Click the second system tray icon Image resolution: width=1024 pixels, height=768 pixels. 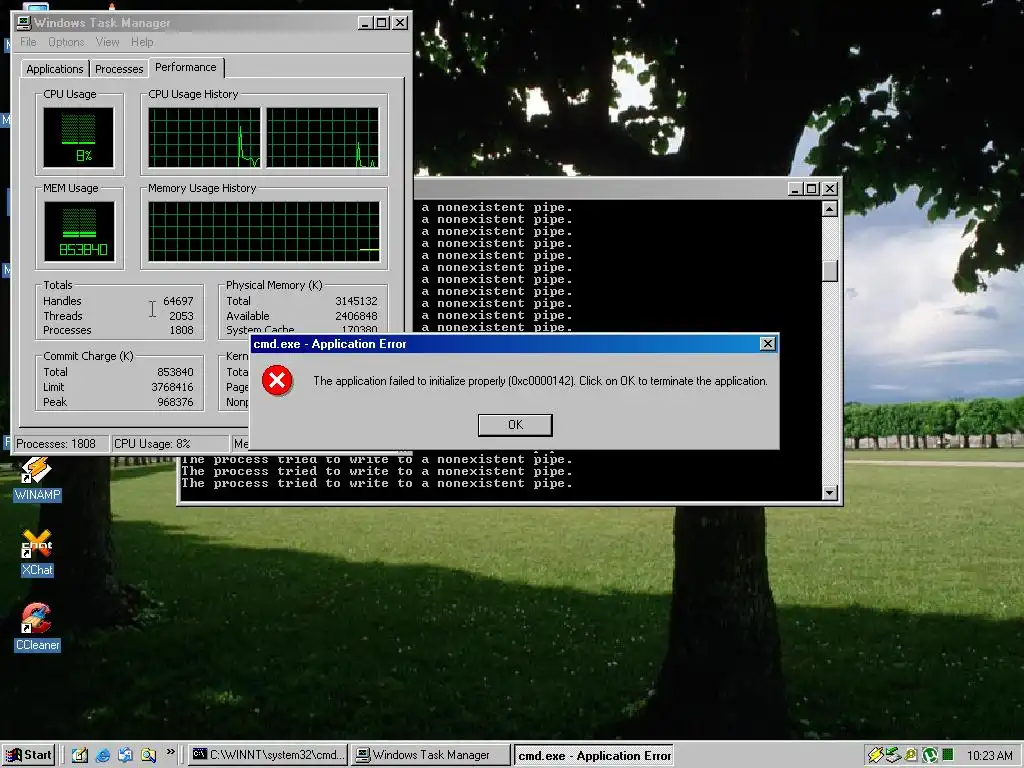893,756
